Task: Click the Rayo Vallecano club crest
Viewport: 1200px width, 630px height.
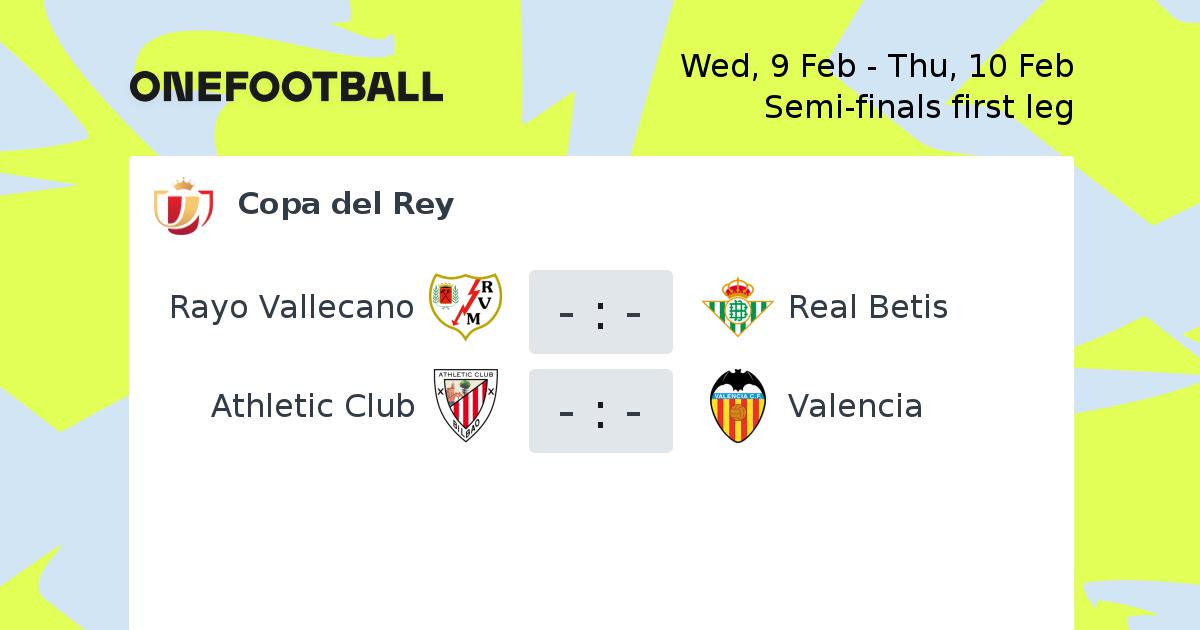Action: [465, 307]
